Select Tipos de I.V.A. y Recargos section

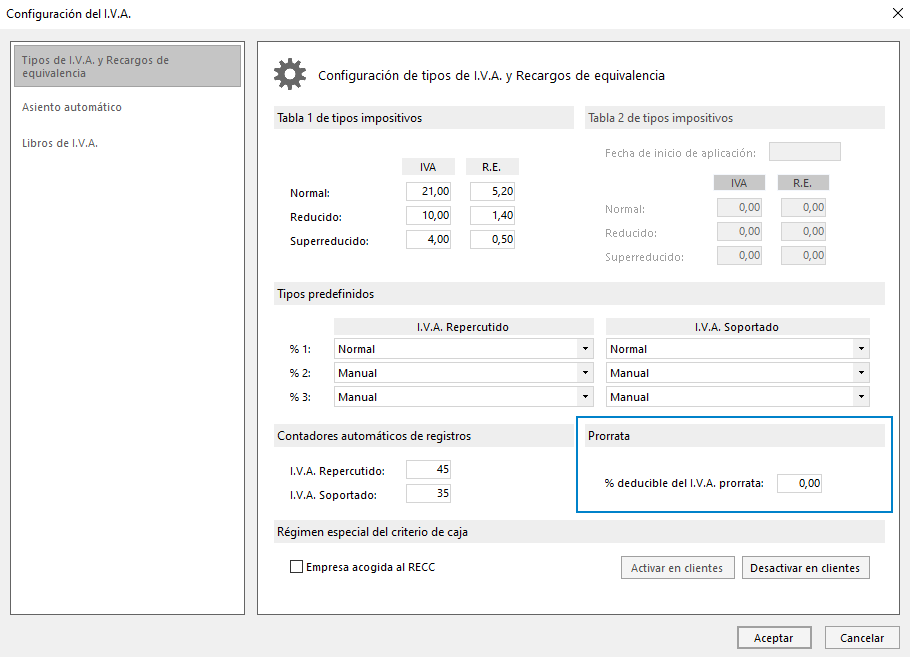coord(127,66)
